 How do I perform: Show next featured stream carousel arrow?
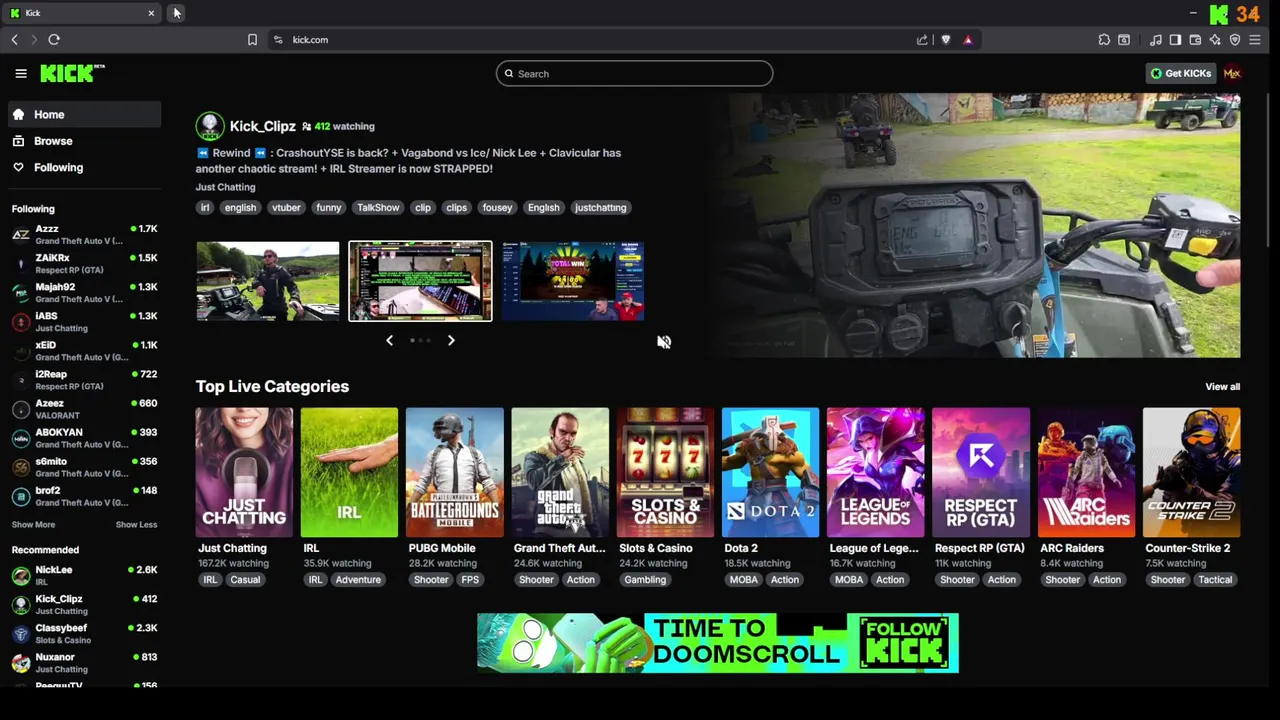coord(451,341)
